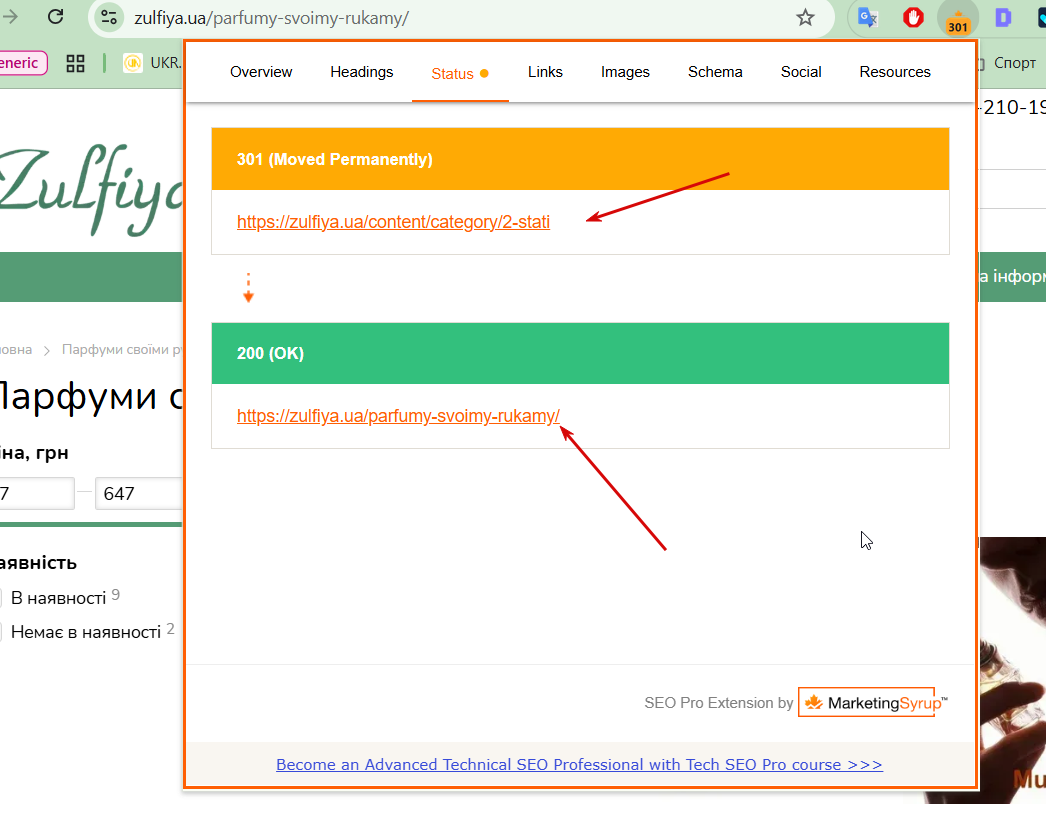This screenshot has height=818, width=1046.
Task: Select the В наявності filter option
Action: pyautogui.click(x=58, y=598)
